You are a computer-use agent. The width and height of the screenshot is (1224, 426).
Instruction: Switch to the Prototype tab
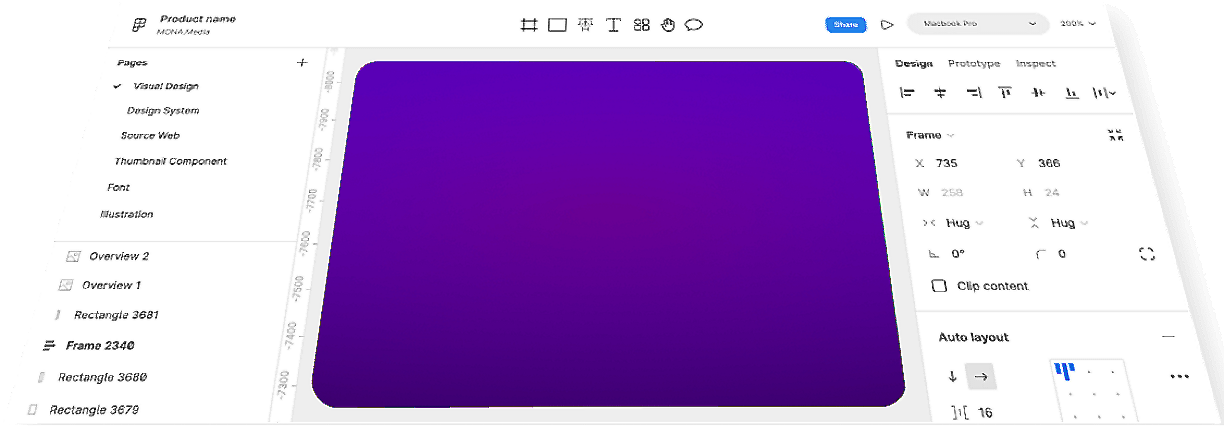973,64
